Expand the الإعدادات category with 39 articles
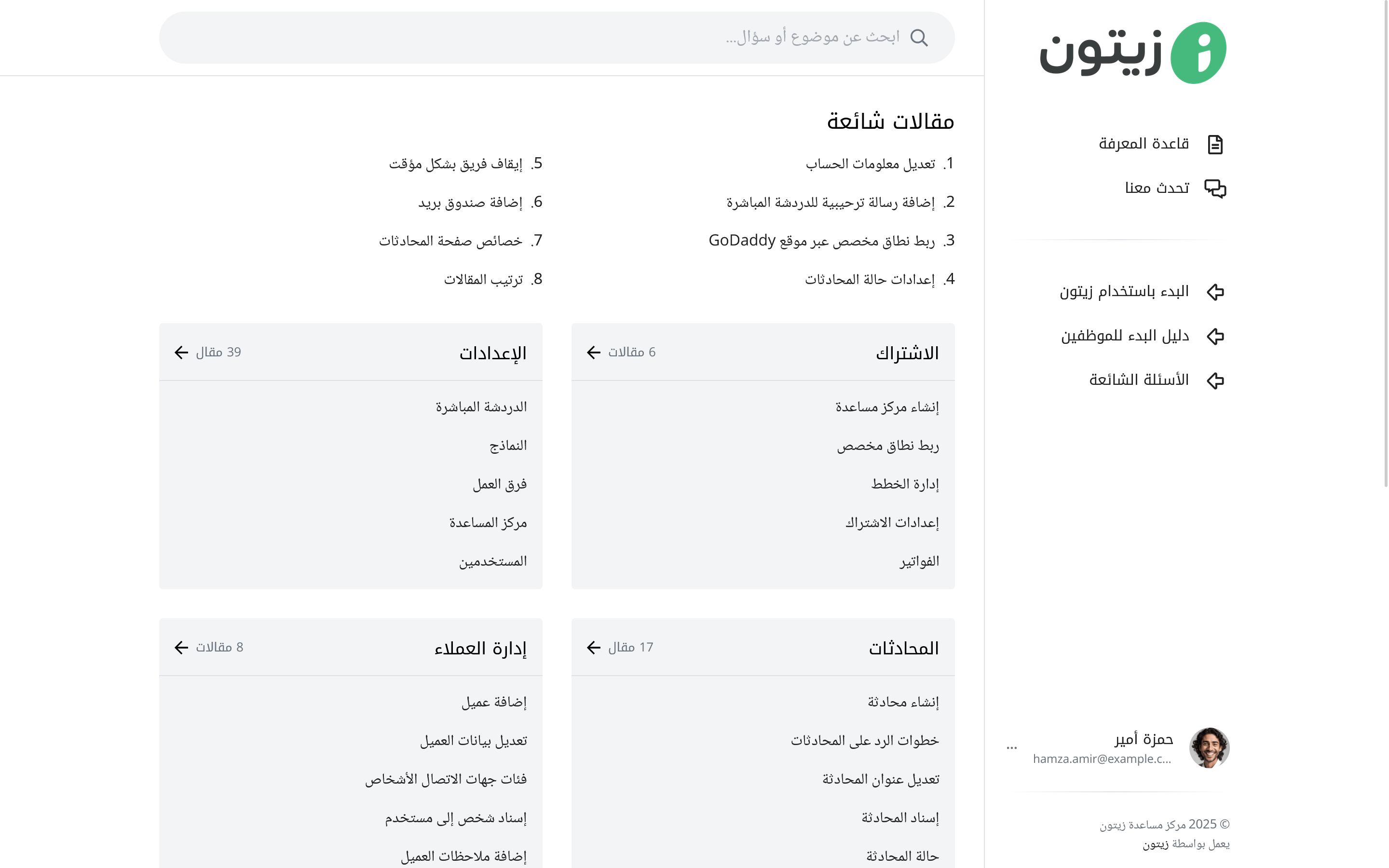 (181, 353)
